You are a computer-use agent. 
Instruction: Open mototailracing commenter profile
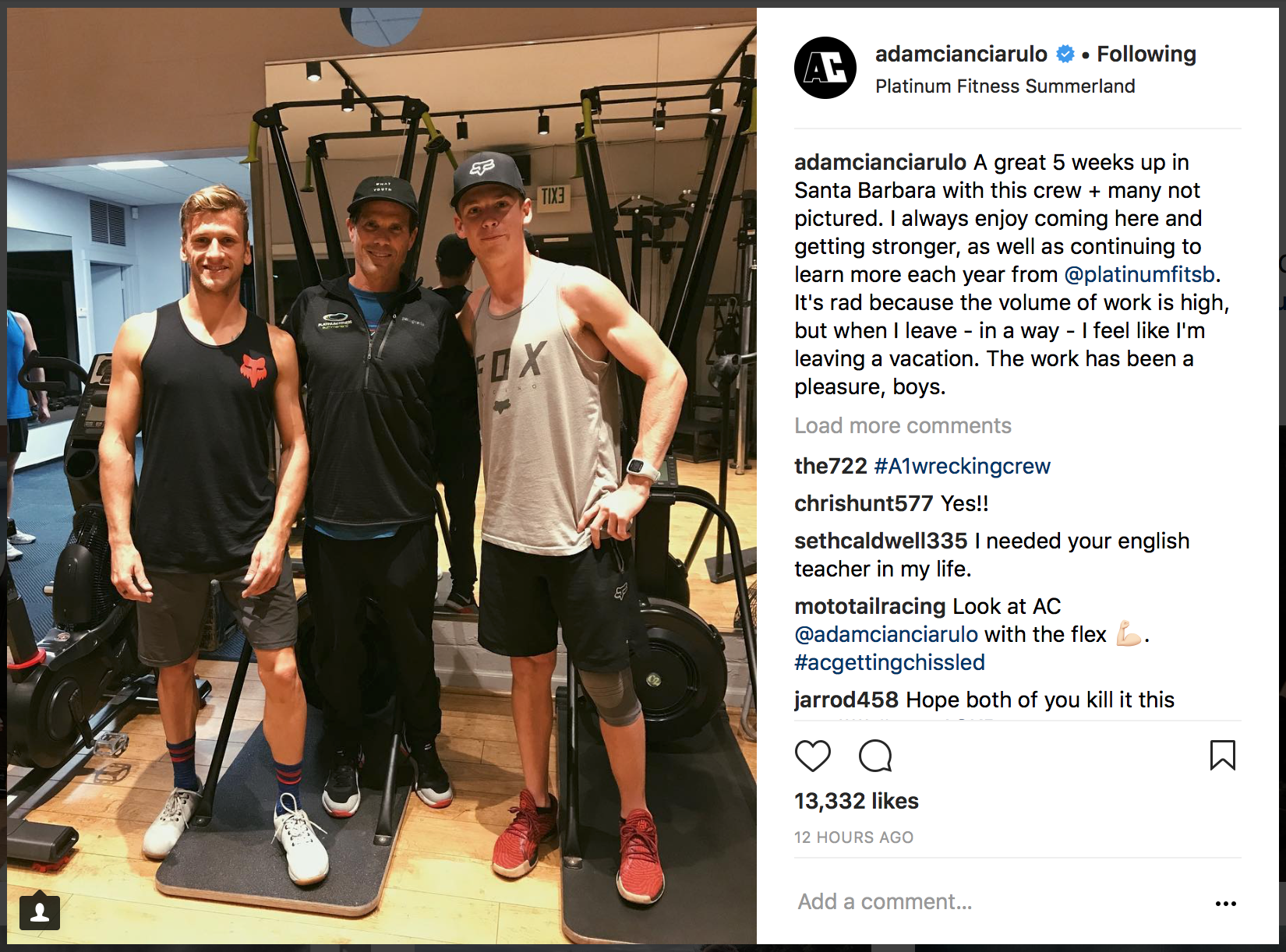coord(870,606)
